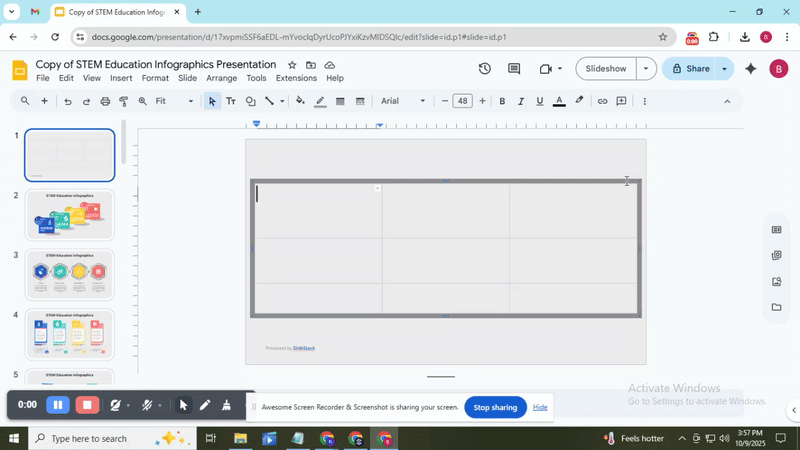Viewport: 800px width, 450px height.
Task: Open the comments panel icon
Action: (x=514, y=69)
